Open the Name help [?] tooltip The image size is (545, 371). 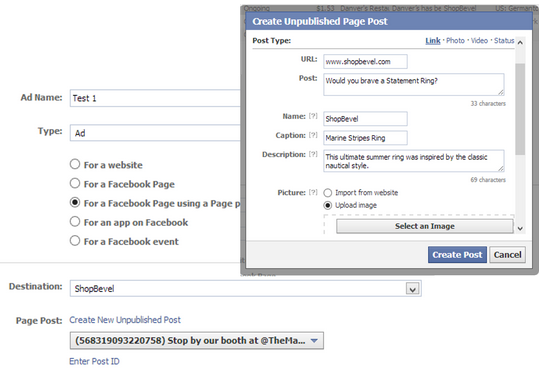coord(313,116)
